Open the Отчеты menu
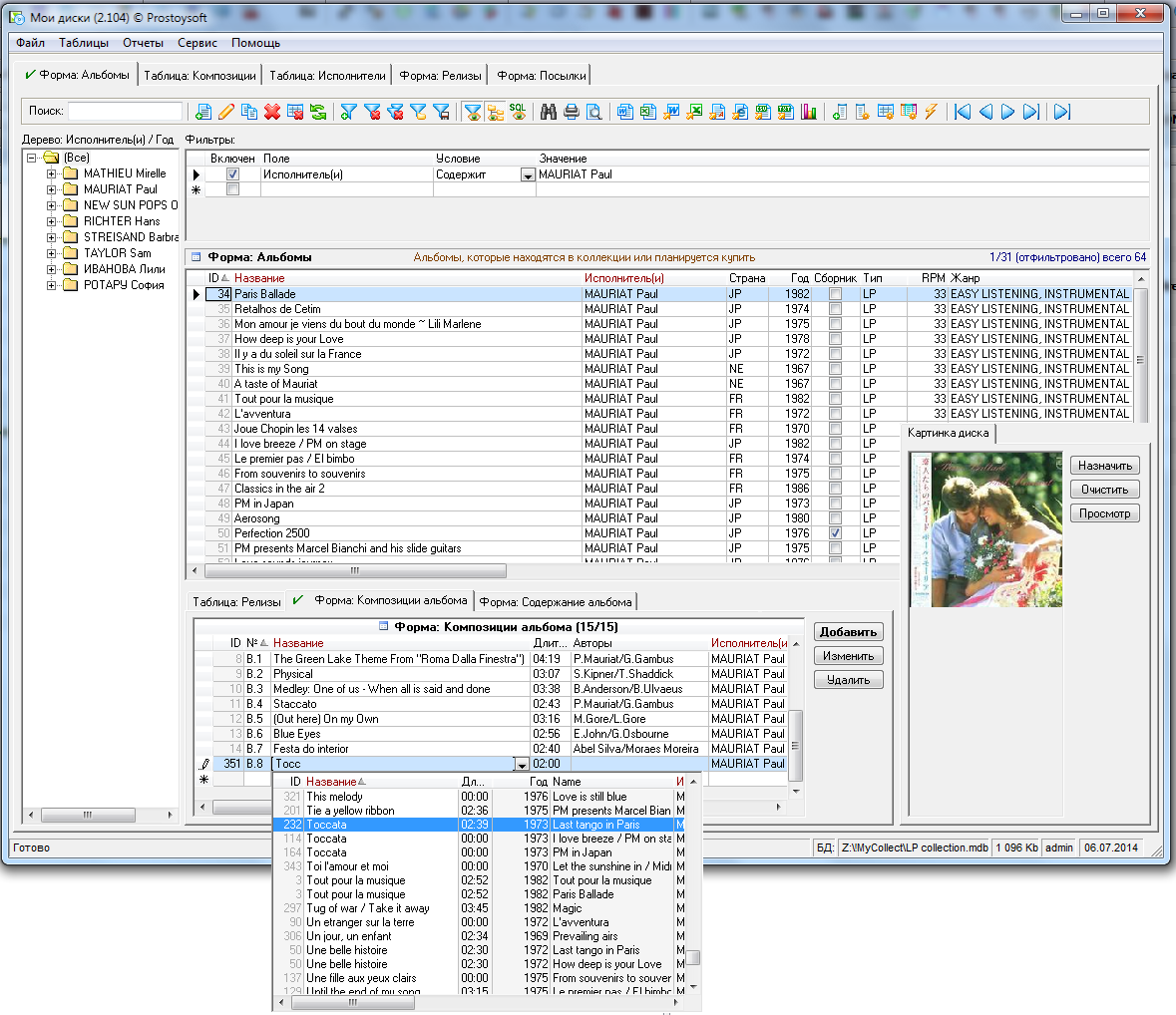The image size is (1176, 1015). (143, 43)
